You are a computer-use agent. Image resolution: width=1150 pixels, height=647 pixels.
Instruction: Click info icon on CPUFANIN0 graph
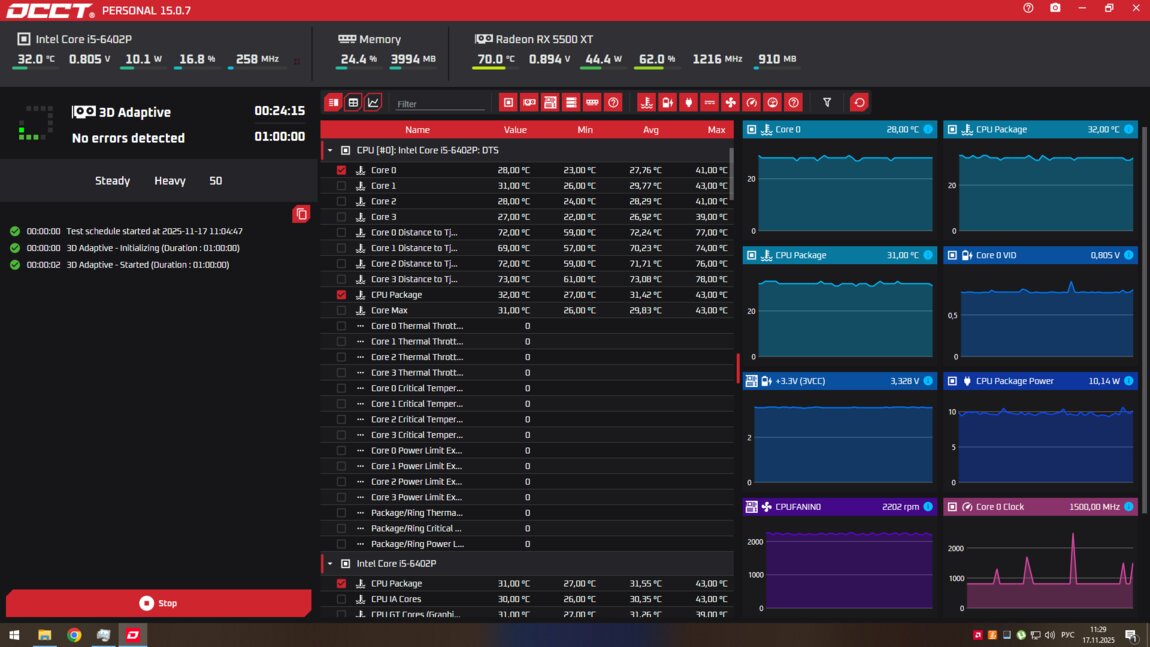928,507
